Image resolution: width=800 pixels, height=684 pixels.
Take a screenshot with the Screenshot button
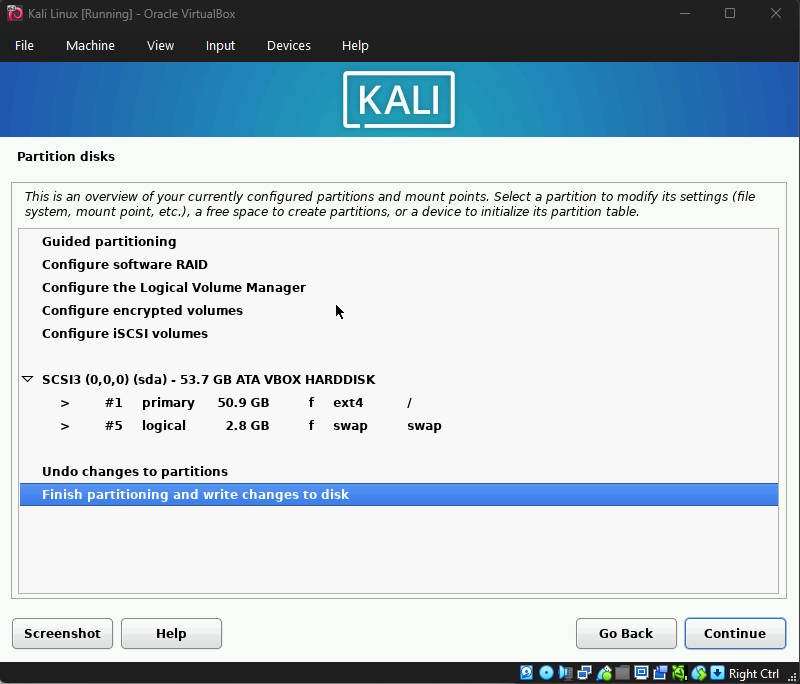coord(62,633)
